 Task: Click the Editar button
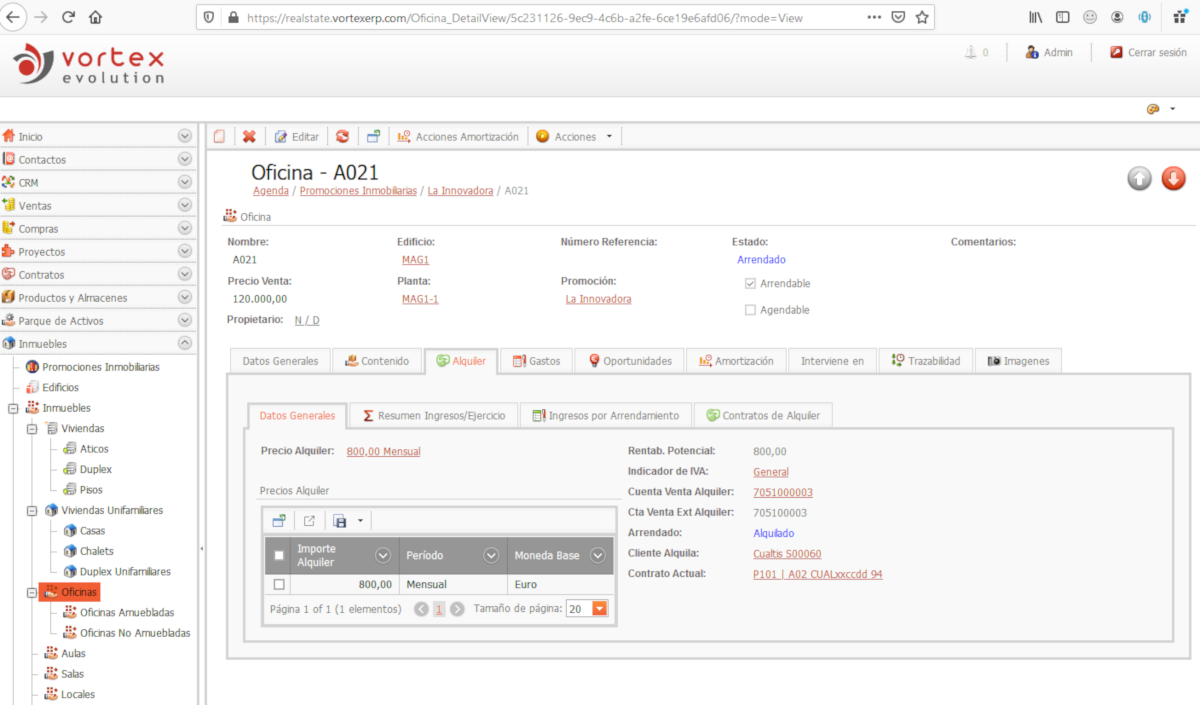pos(297,137)
